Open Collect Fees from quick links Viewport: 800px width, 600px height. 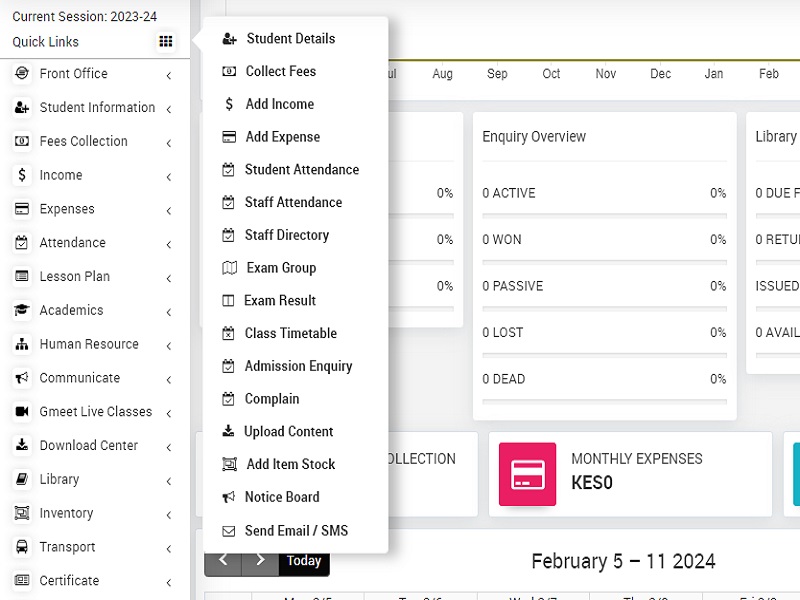(x=280, y=71)
